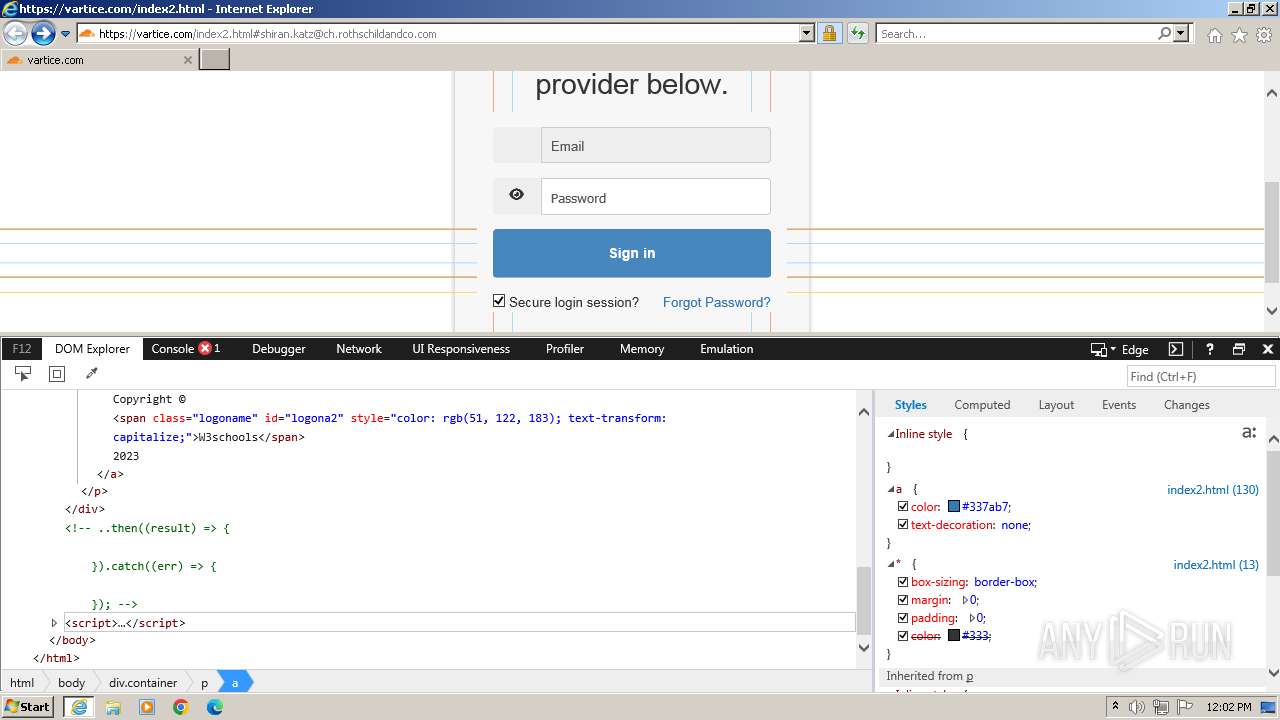Image resolution: width=1280 pixels, height=720 pixels.
Task: Switch to the Console tab
Action: point(172,349)
